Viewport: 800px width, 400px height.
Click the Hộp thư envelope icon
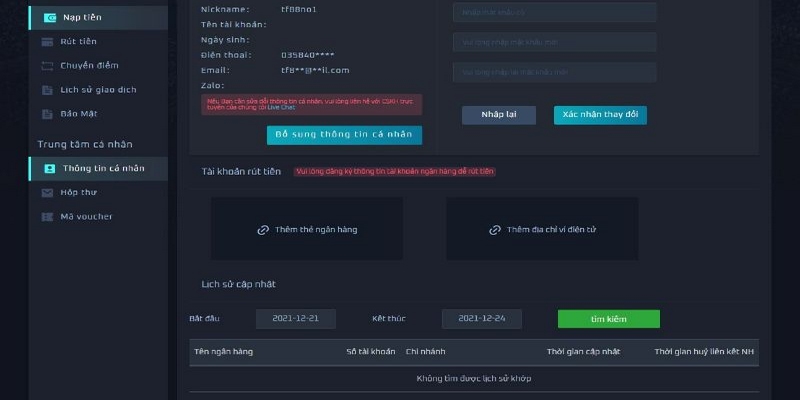[48, 192]
